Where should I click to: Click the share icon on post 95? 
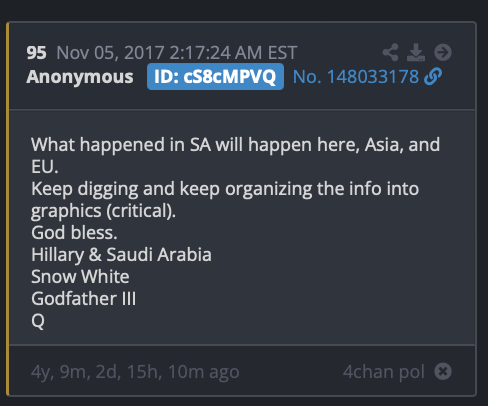coord(390,52)
